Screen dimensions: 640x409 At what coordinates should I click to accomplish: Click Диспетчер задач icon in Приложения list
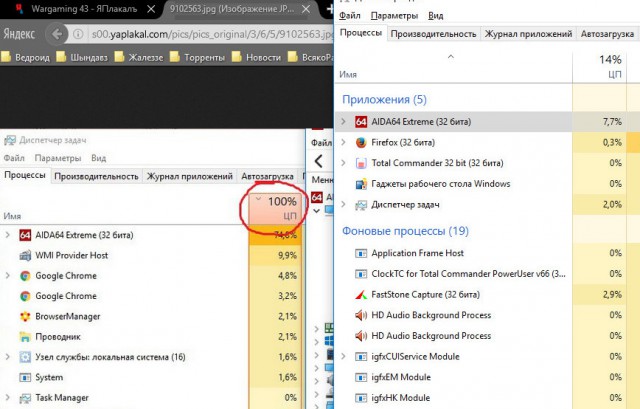(361, 205)
